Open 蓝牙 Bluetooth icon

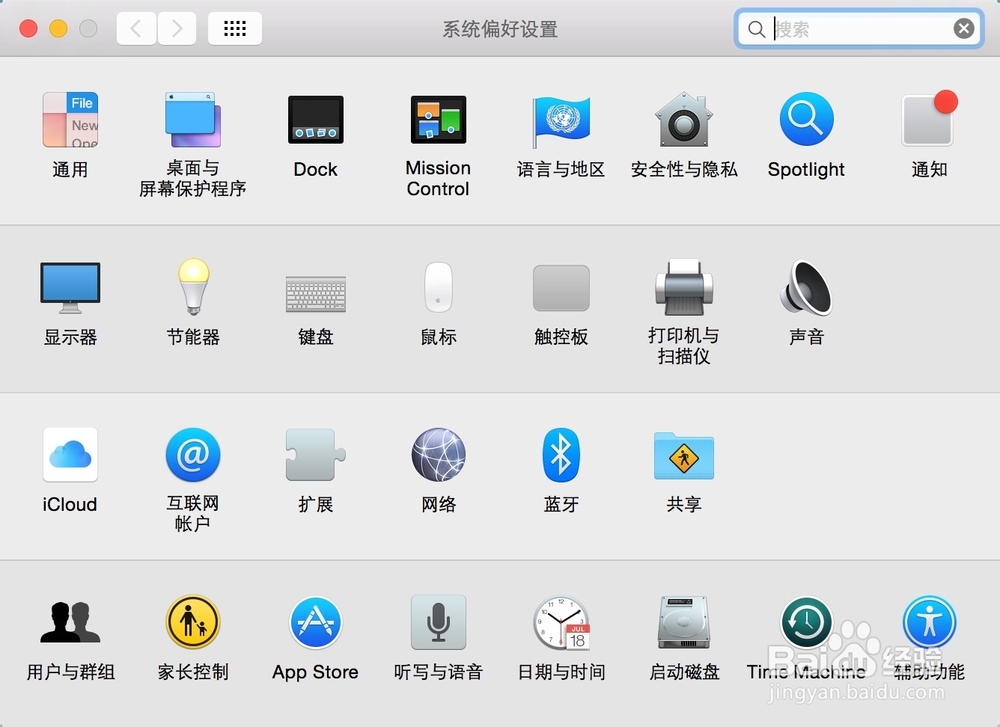point(561,455)
